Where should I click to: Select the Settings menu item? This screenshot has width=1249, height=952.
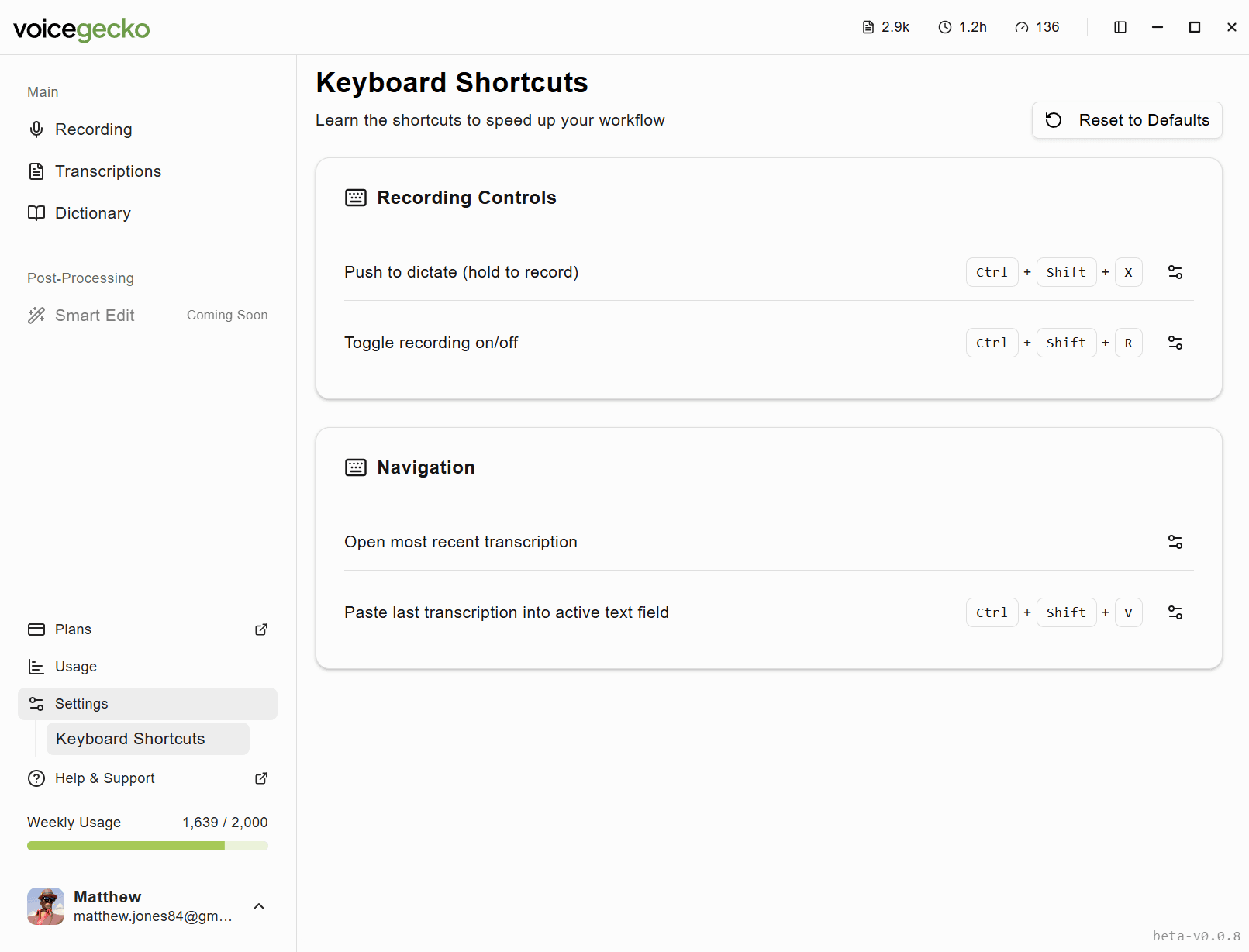[81, 703]
